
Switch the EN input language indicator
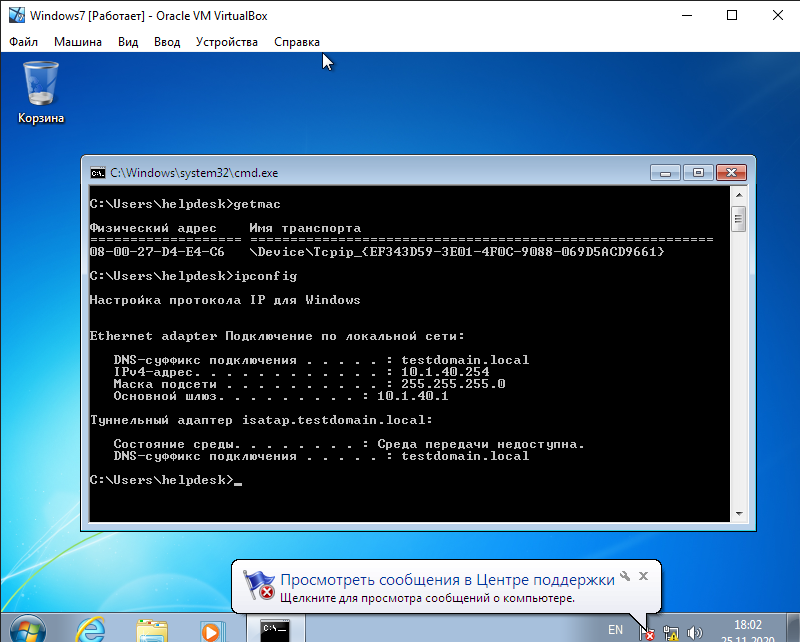(615, 631)
